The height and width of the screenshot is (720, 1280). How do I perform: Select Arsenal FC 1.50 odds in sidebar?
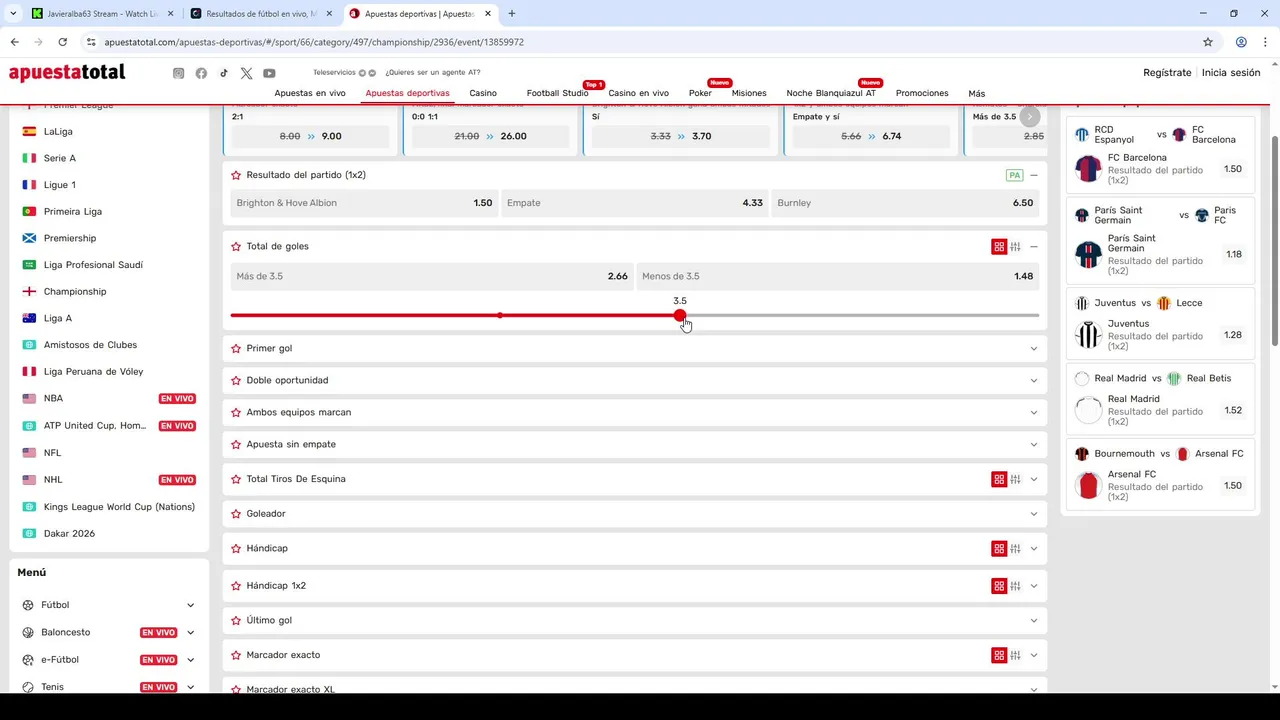tap(1233, 486)
